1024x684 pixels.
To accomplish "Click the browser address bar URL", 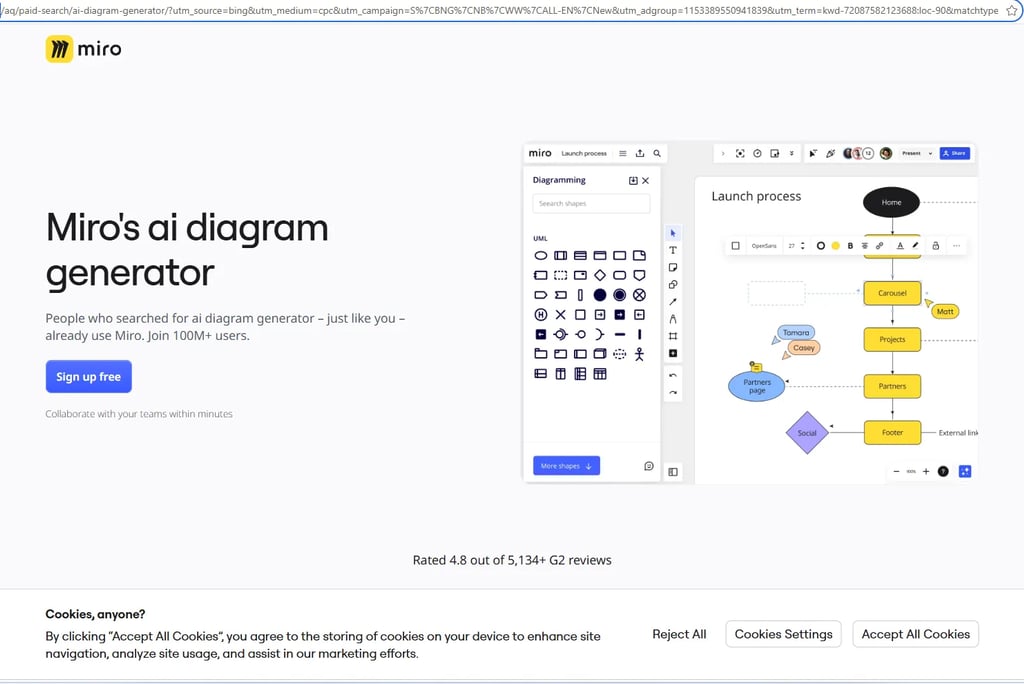I will tap(499, 10).
